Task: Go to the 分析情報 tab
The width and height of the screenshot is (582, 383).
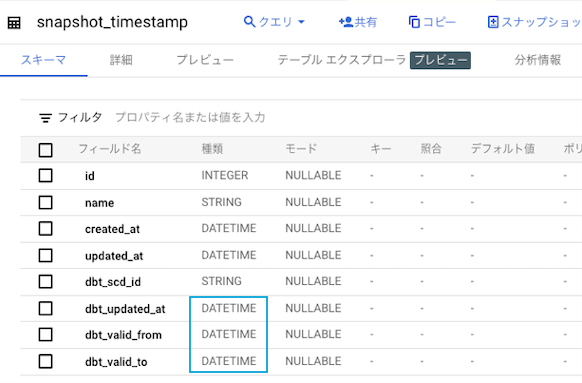Action: 537,60
